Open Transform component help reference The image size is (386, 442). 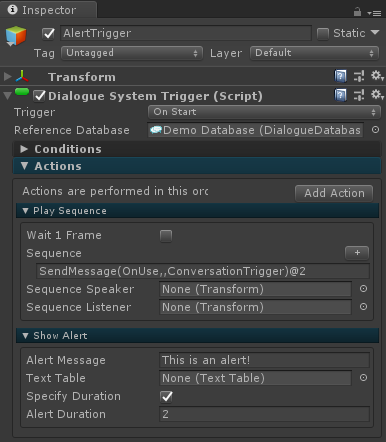tap(340, 76)
